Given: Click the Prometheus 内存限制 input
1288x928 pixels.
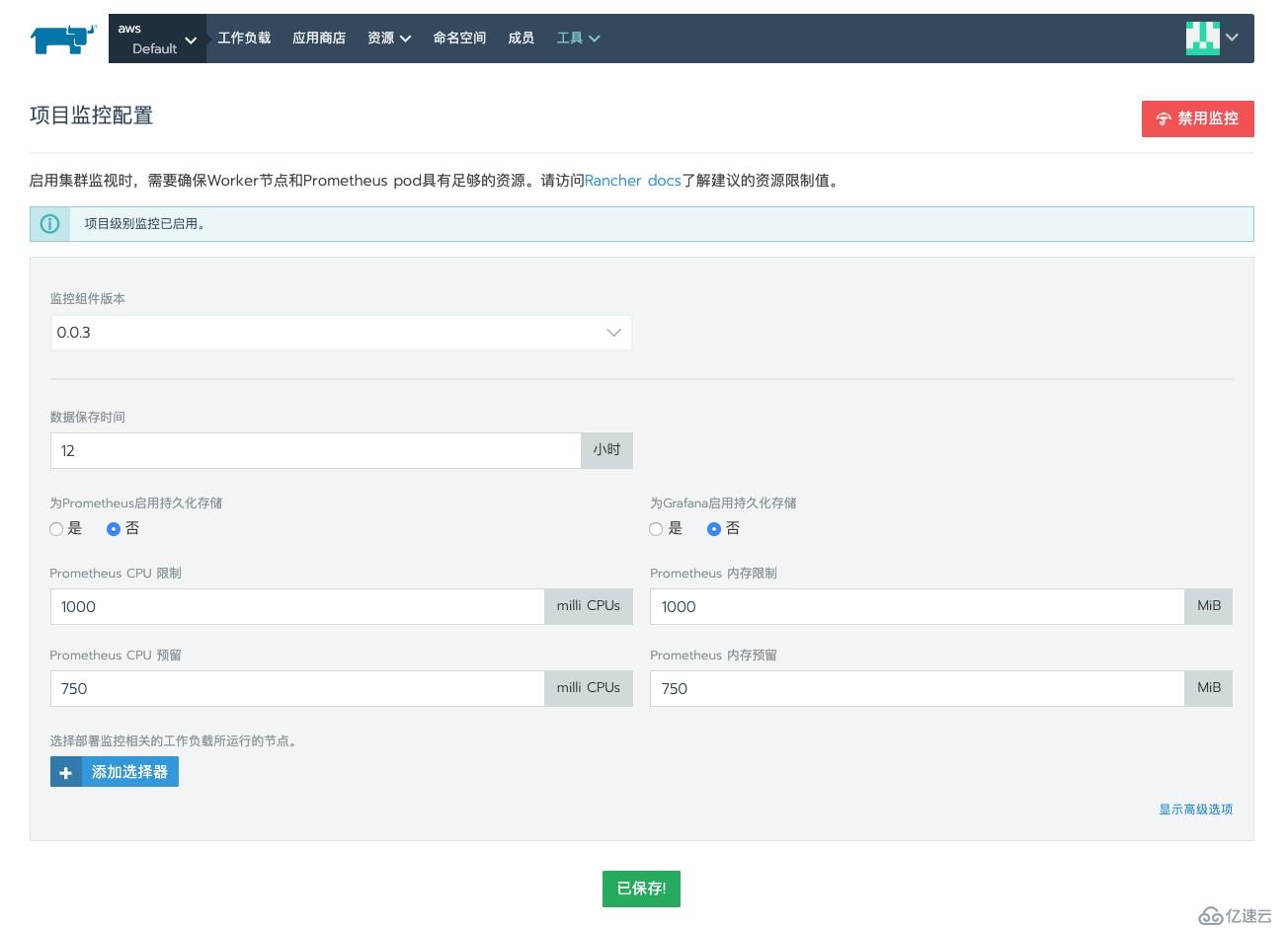Looking at the screenshot, I should [x=917, y=607].
